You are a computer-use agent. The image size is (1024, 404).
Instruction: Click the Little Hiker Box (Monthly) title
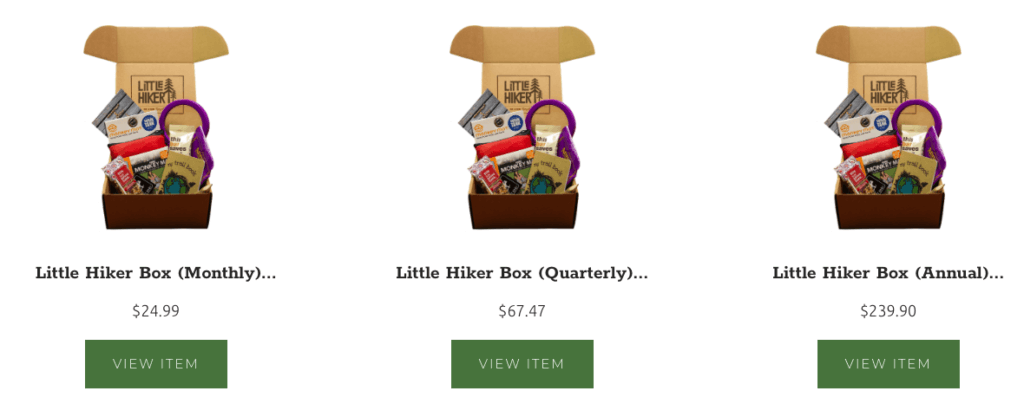(x=156, y=273)
